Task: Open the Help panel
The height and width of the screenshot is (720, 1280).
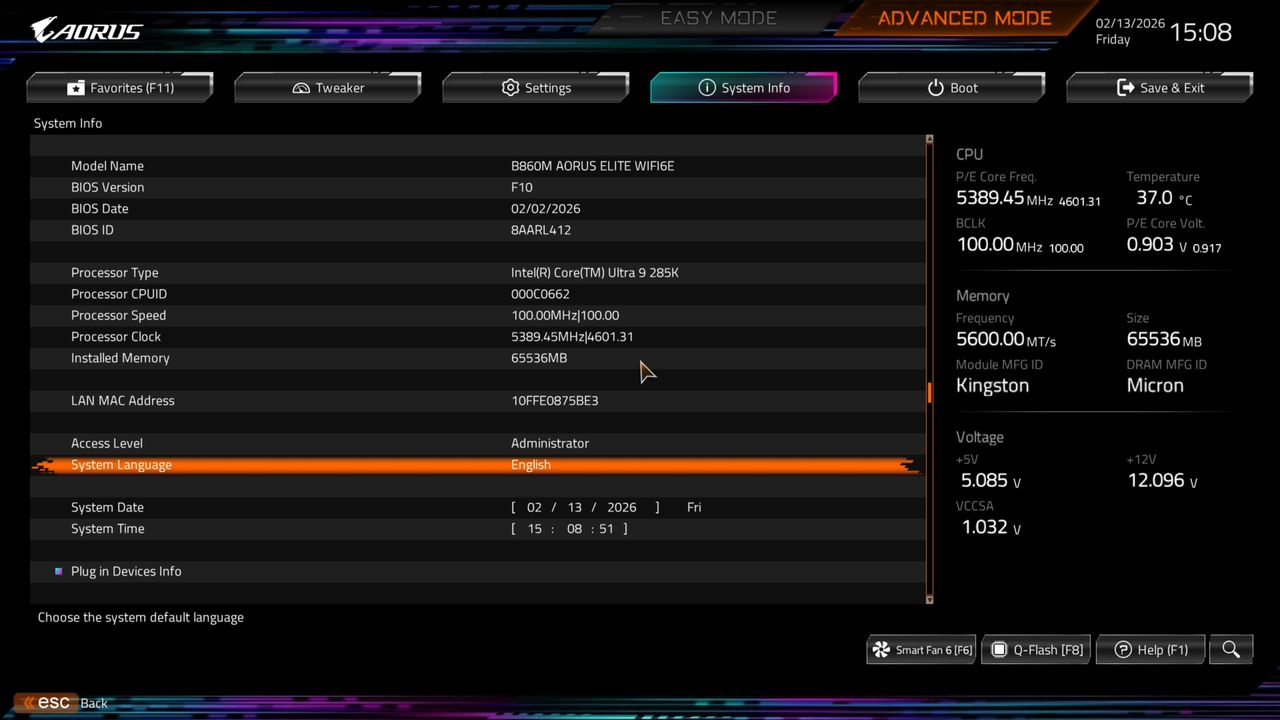Action: pyautogui.click(x=1150, y=649)
